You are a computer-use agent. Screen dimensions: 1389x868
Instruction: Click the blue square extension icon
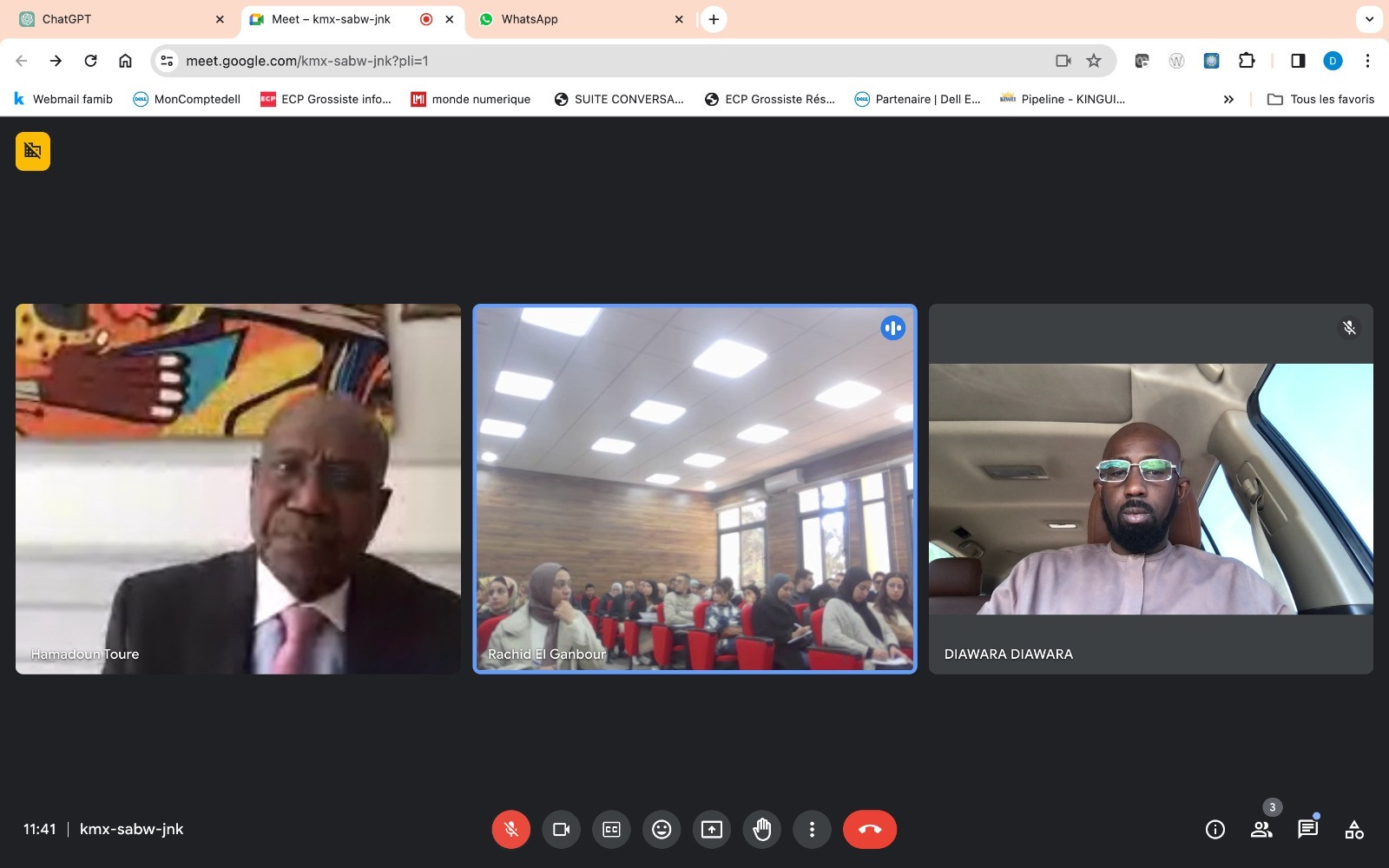(1211, 61)
